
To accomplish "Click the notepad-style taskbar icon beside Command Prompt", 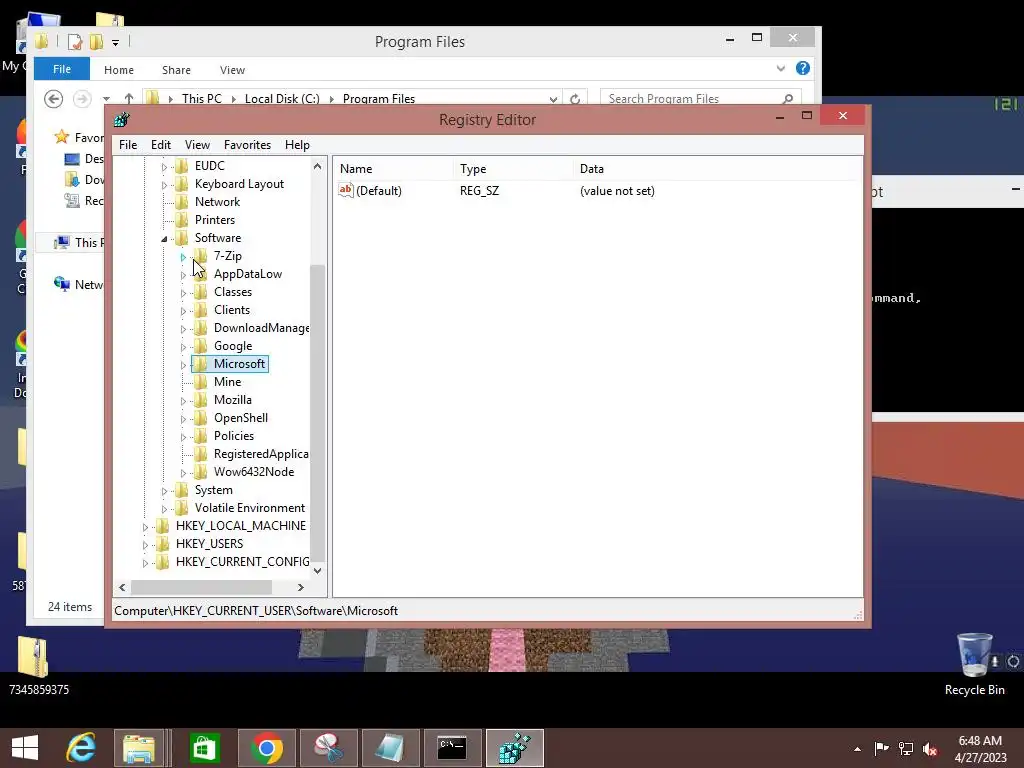I will pyautogui.click(x=390, y=748).
